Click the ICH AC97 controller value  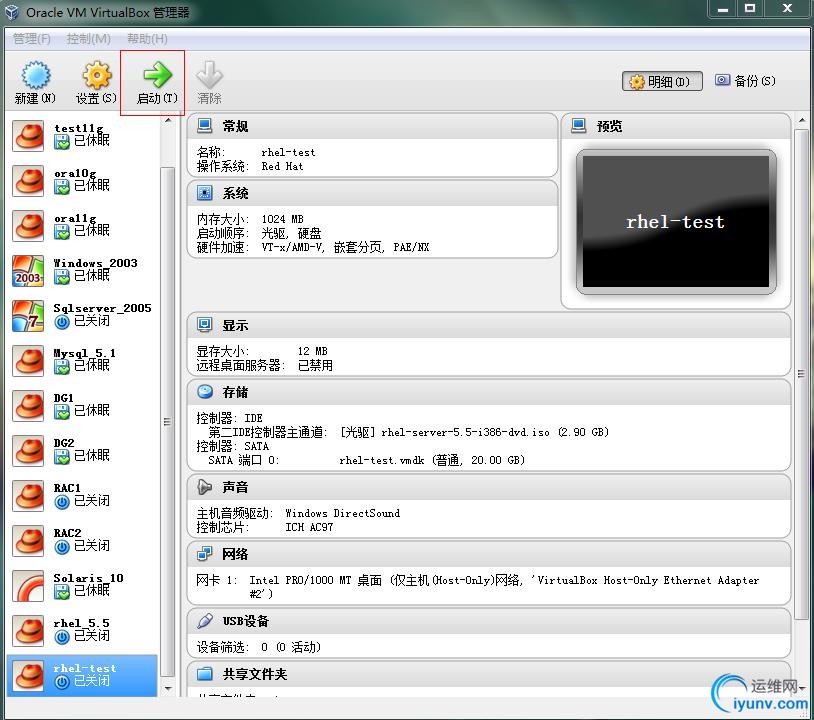click(309, 527)
